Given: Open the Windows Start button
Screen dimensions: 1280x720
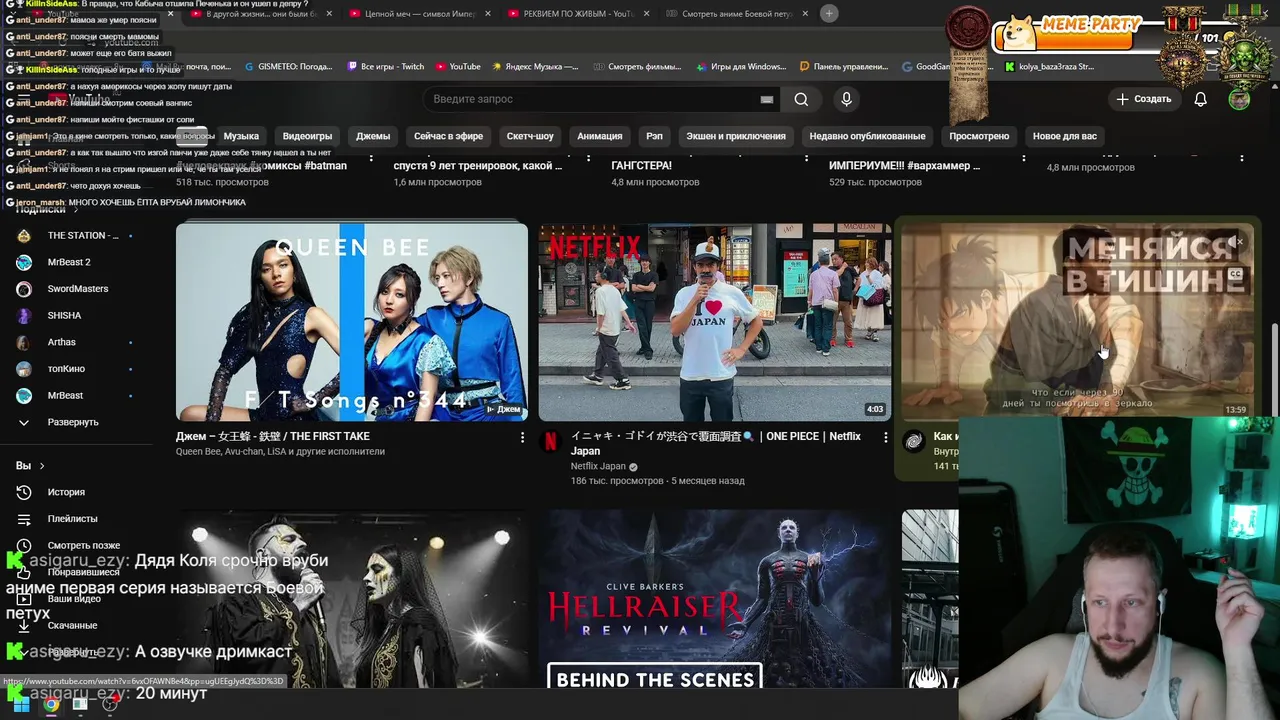Looking at the screenshot, I should [21, 704].
